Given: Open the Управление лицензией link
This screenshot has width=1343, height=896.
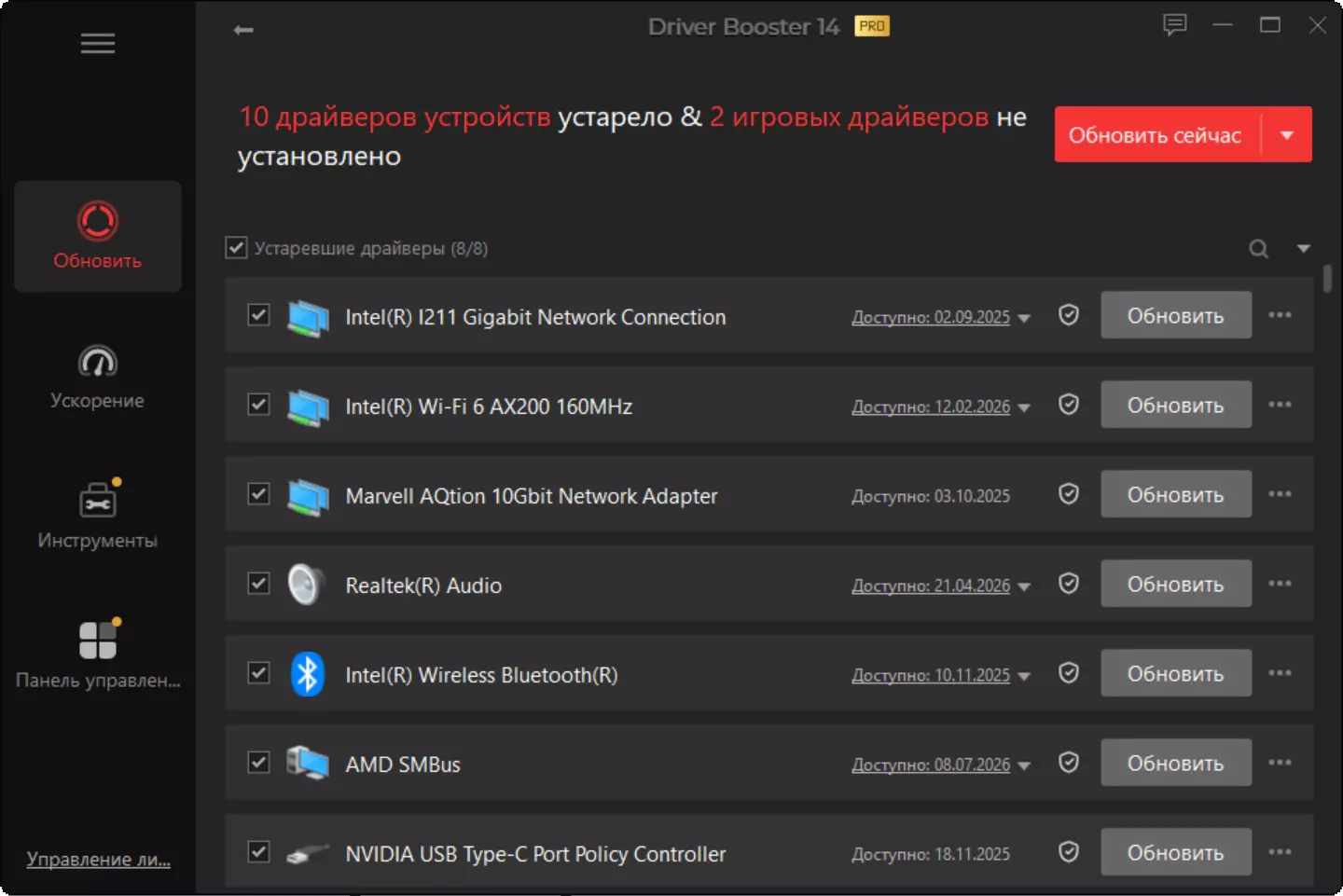Looking at the screenshot, I should point(98,859).
